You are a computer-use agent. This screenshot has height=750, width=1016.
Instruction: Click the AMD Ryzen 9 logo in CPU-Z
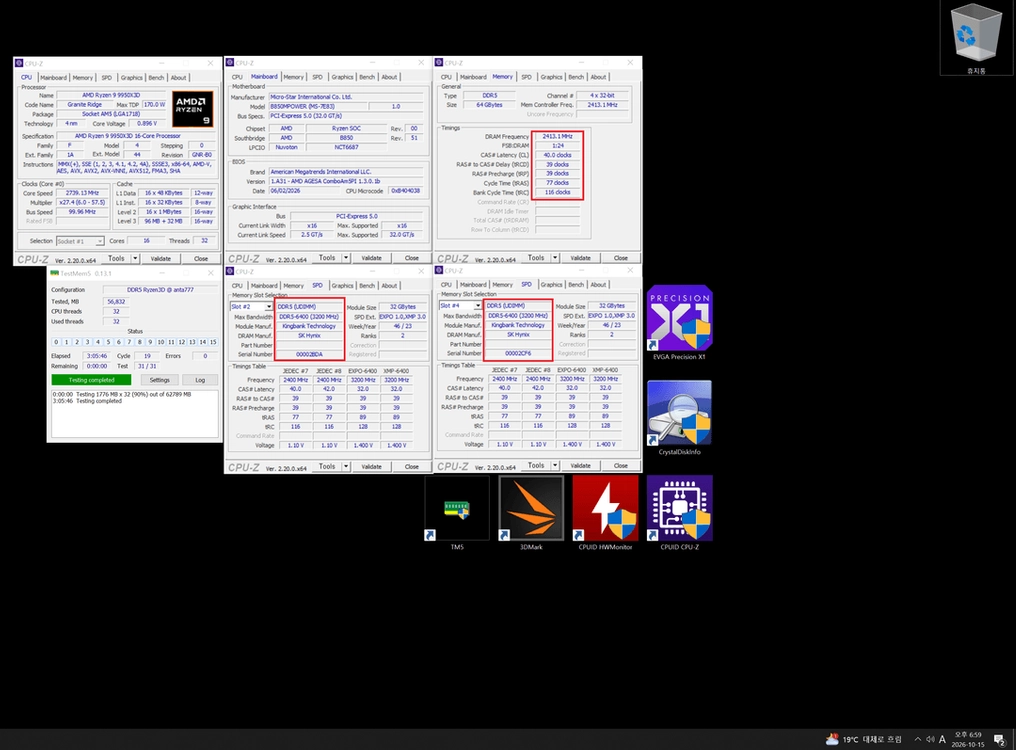(192, 108)
